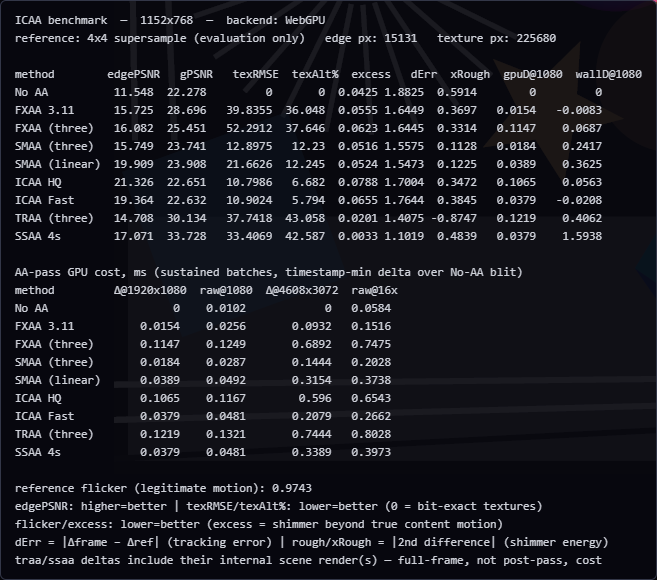
Task: Click the 'edgePSNR' column header
Action: click(x=133, y=74)
